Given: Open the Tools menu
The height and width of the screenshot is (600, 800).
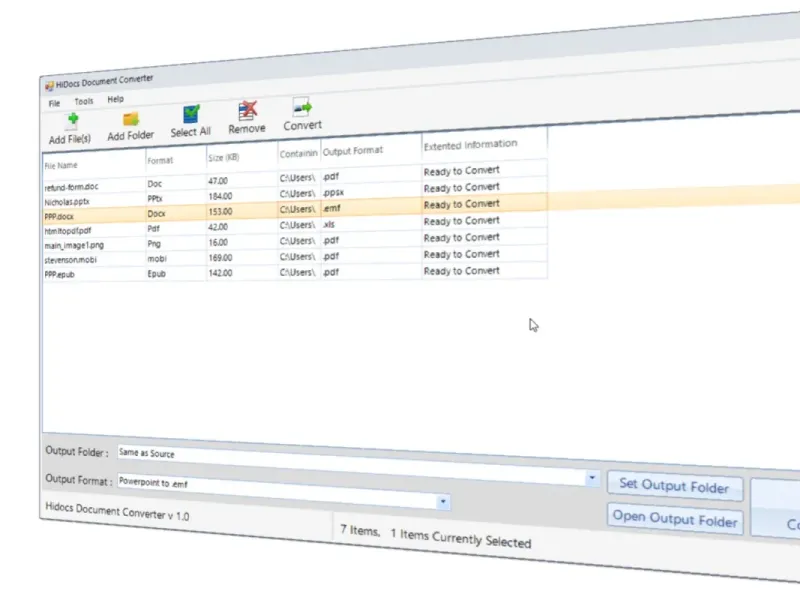Looking at the screenshot, I should (x=84, y=102).
